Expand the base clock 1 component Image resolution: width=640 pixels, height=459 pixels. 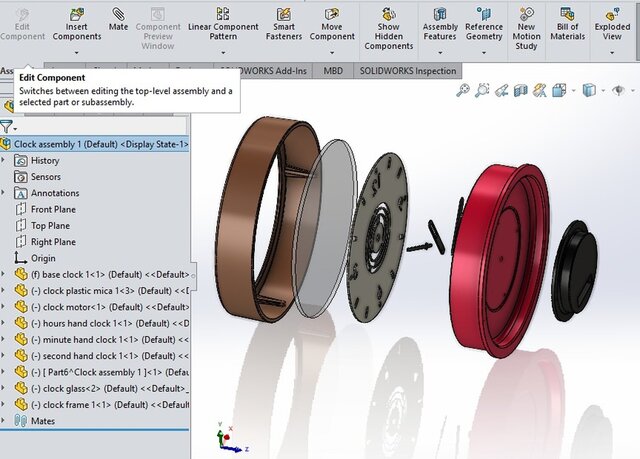coord(3,274)
